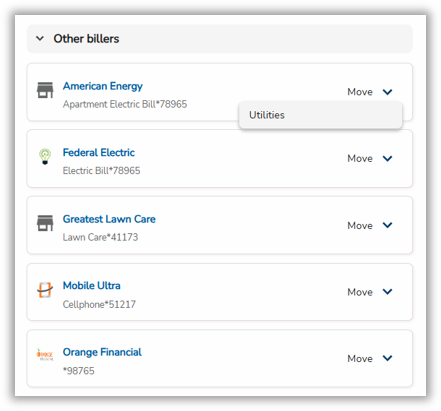Click the Orange Financial logo icon
This screenshot has width=441, height=411.
(45, 354)
